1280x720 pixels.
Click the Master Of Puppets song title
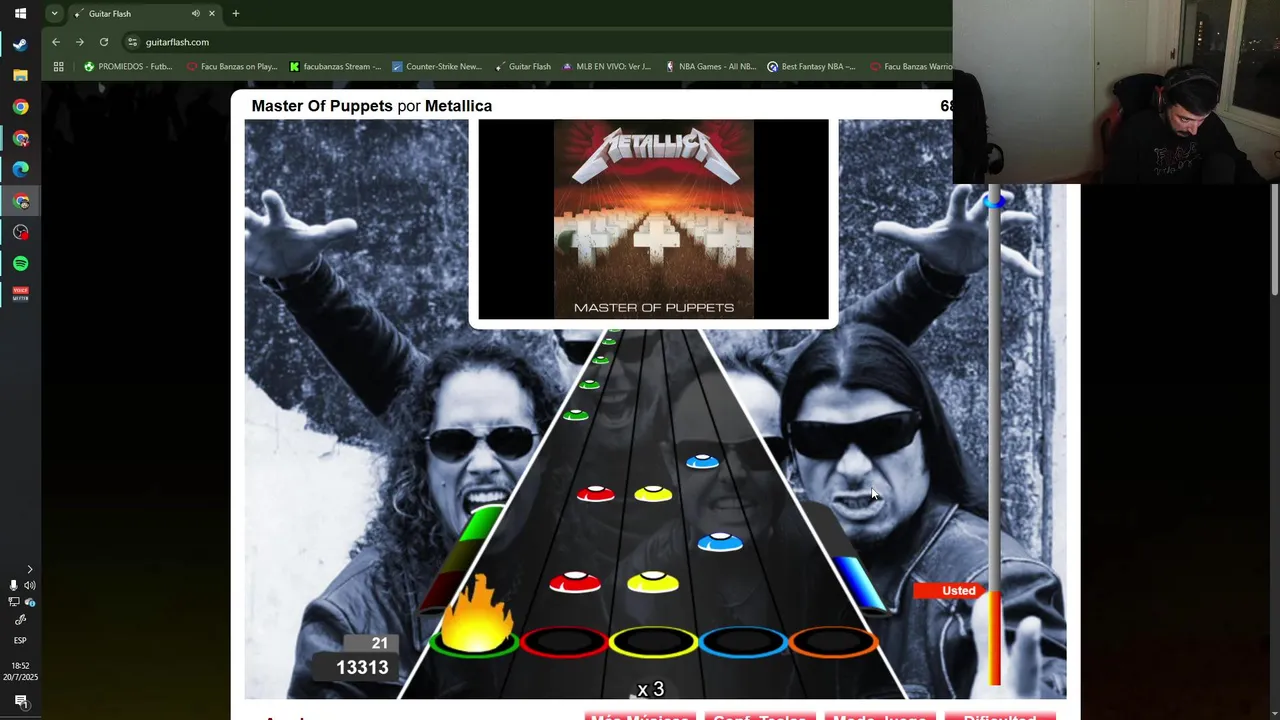click(x=322, y=106)
